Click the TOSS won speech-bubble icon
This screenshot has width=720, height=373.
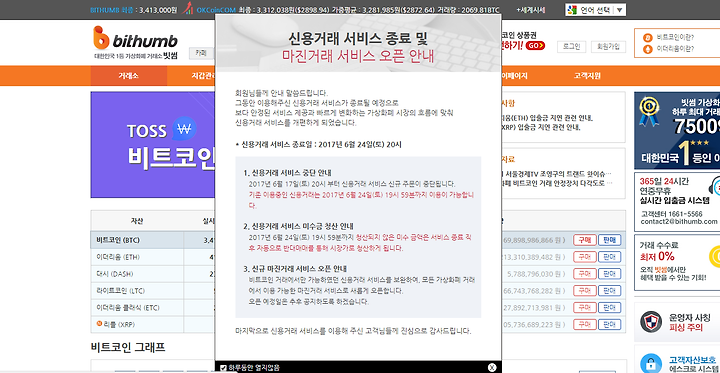pos(184,128)
